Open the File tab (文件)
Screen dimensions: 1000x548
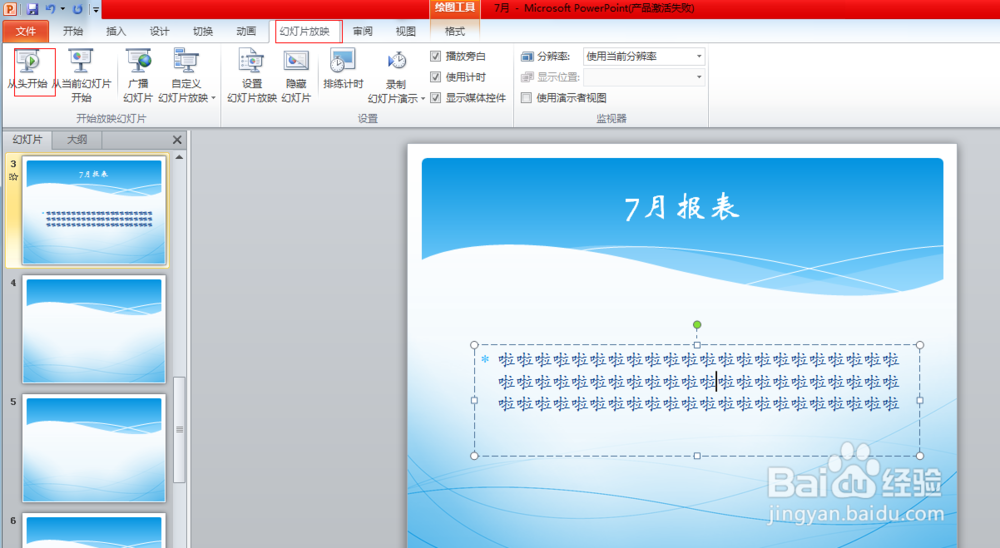[x=26, y=31]
